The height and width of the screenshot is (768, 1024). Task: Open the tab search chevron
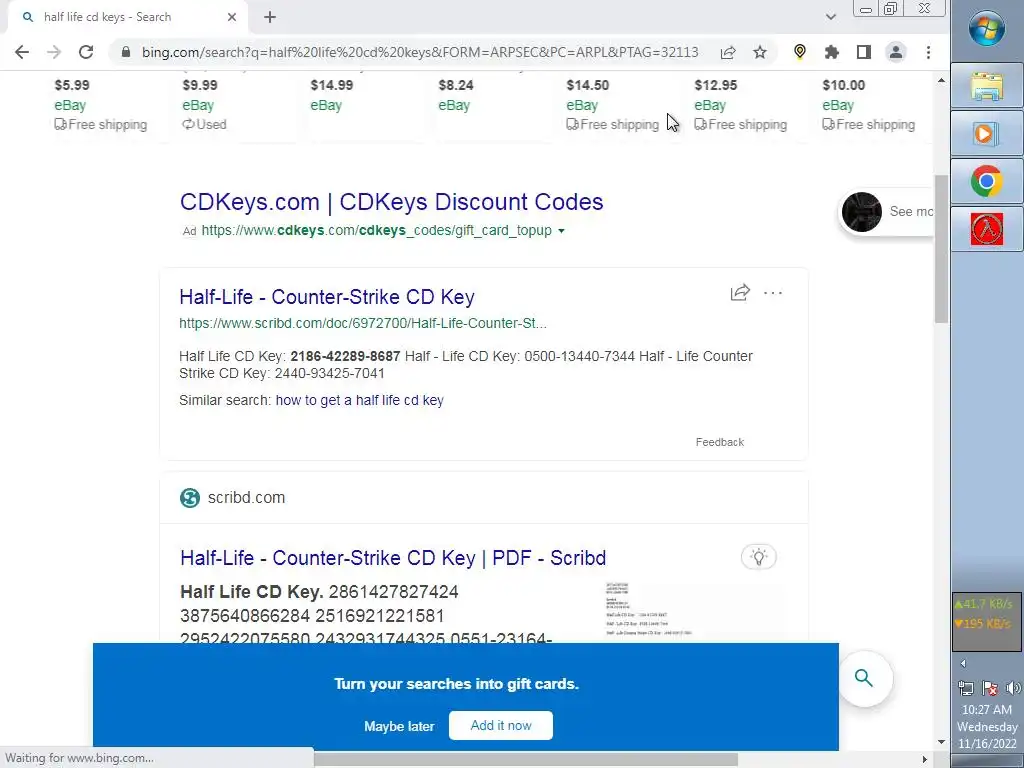point(831,17)
